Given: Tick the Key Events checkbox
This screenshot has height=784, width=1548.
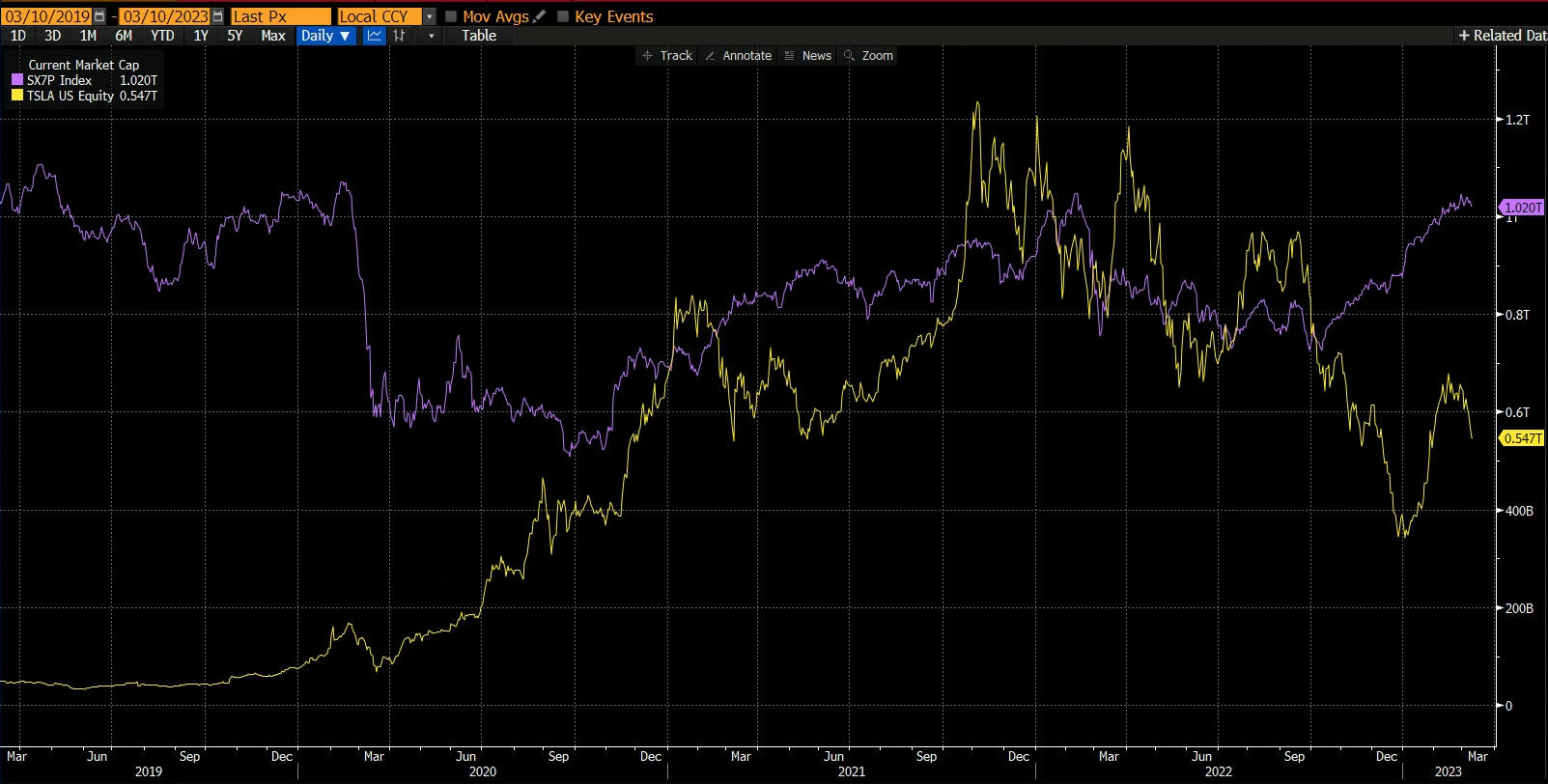Looking at the screenshot, I should click(x=563, y=16).
